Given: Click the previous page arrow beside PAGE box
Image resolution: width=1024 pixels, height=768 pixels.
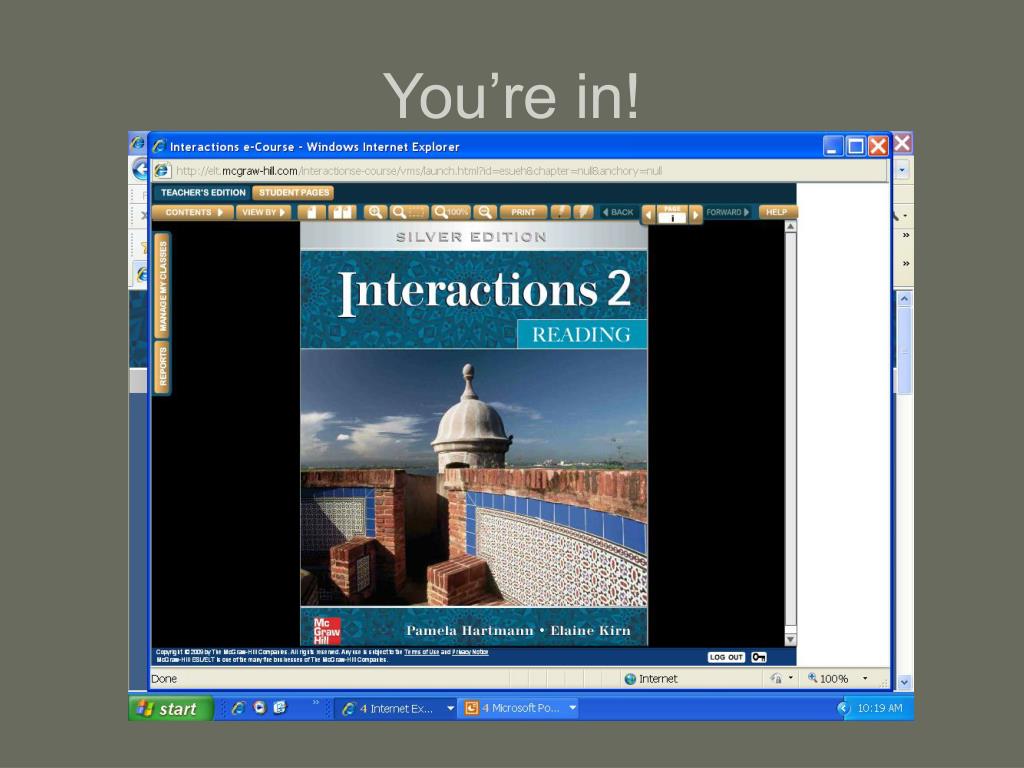Looking at the screenshot, I should (x=649, y=214).
